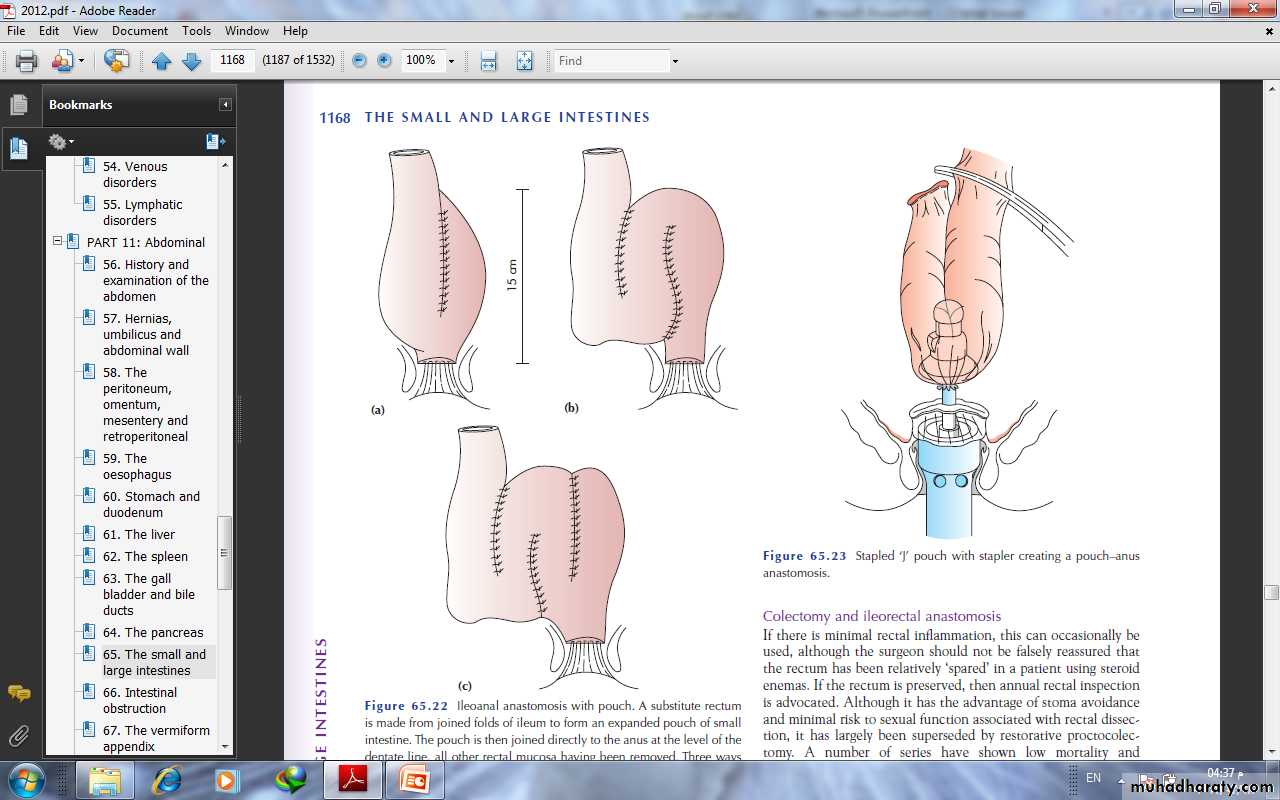Click the page number input field
Viewport: 1280px width, 800px height.
point(233,60)
